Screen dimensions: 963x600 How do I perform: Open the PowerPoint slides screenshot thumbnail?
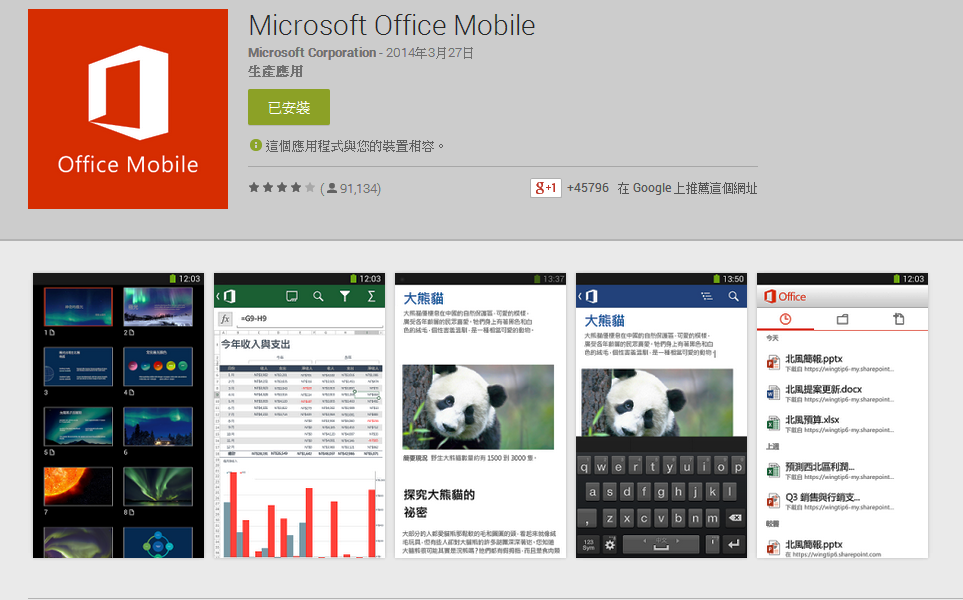[x=119, y=416]
